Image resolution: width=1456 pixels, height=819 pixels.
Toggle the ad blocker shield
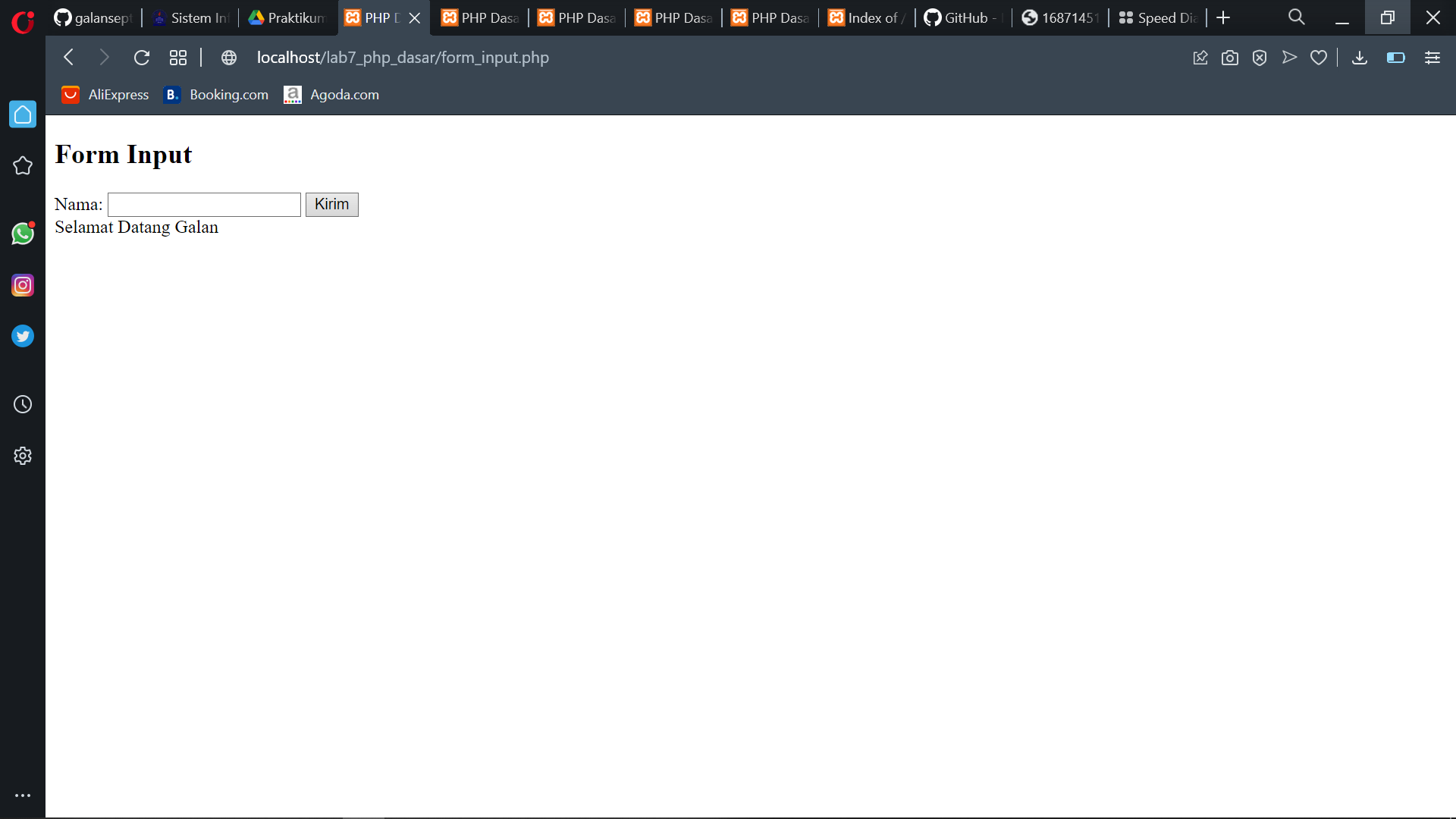(x=1260, y=57)
